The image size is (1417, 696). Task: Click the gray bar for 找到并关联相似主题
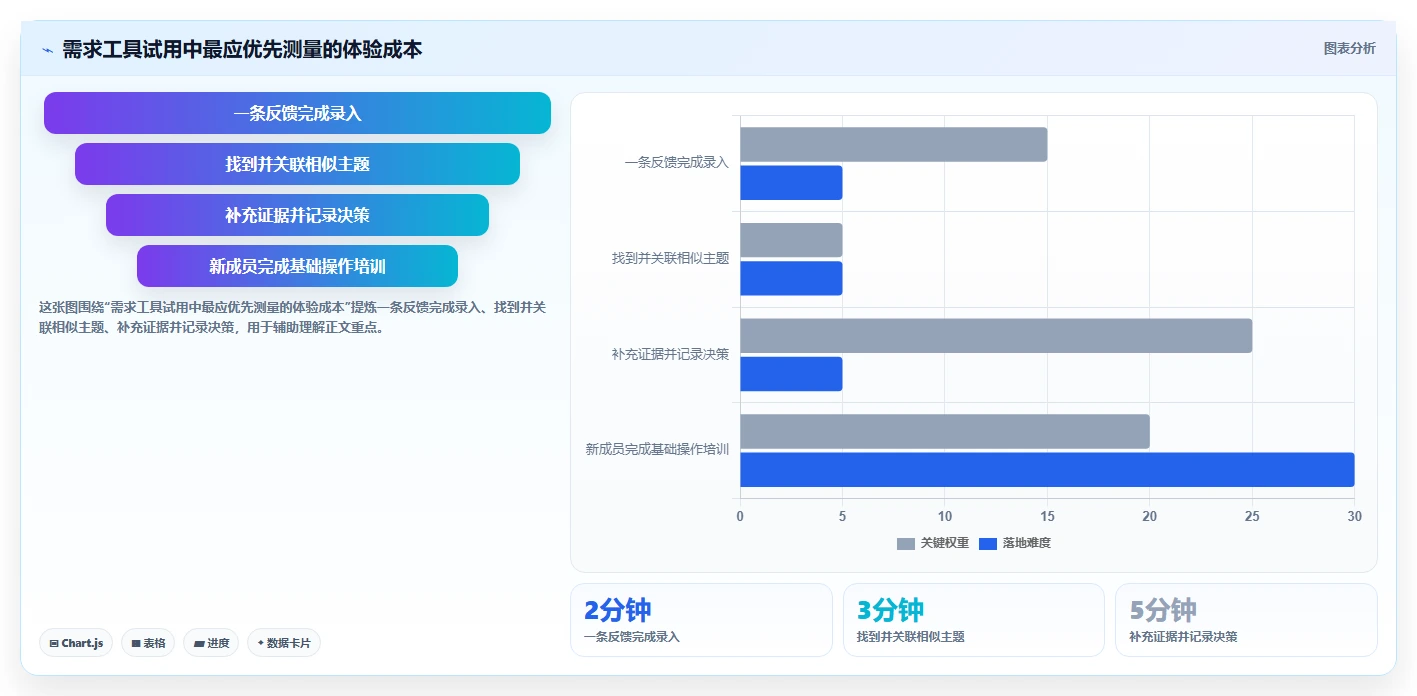791,240
